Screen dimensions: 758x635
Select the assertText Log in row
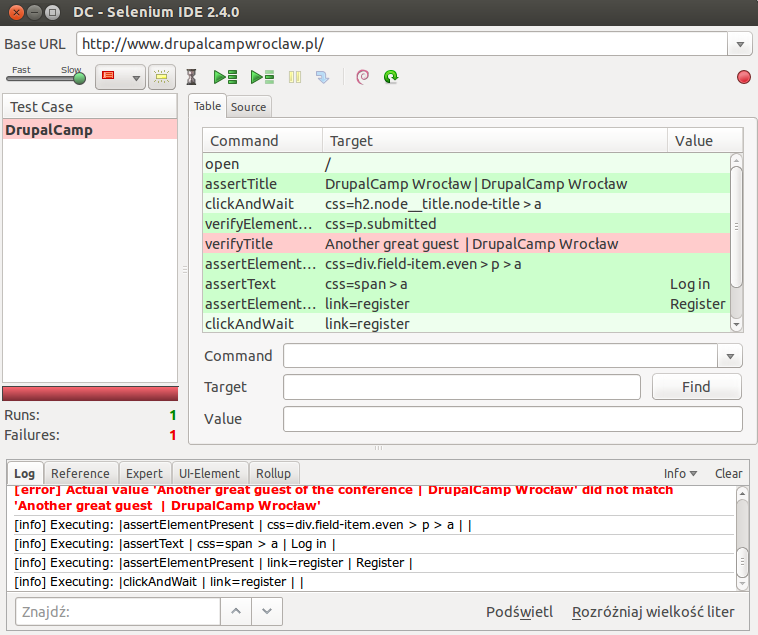coord(466,284)
